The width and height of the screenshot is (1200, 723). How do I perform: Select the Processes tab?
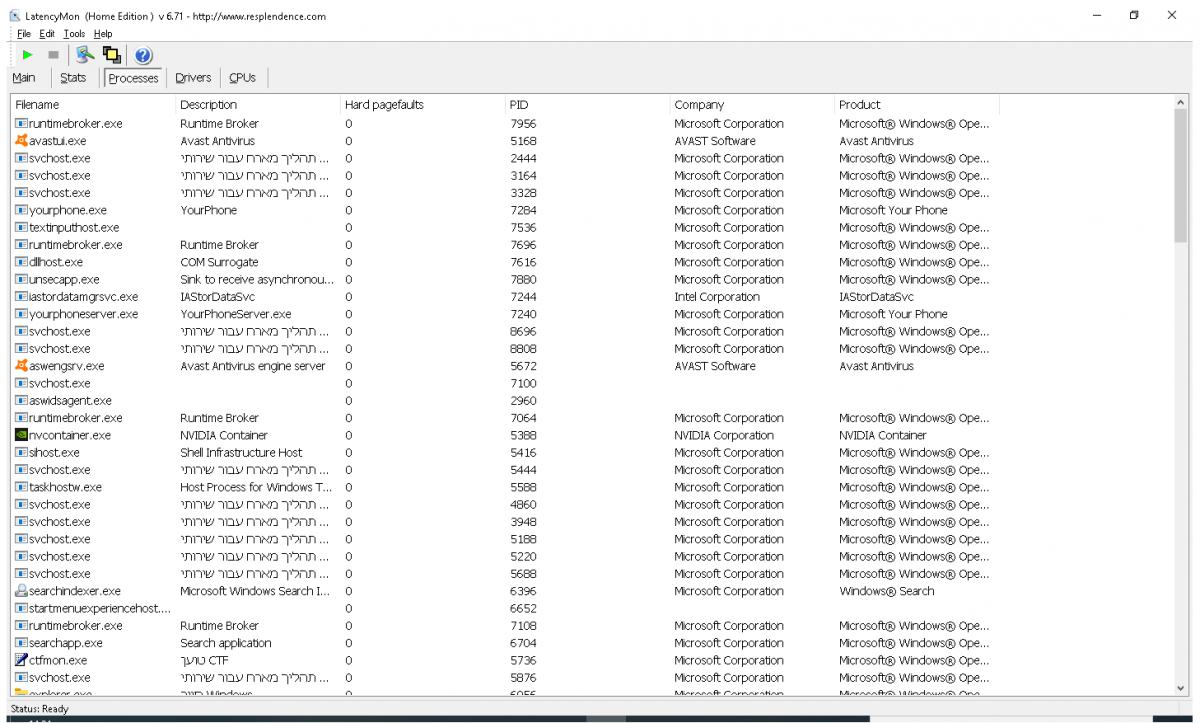pyautogui.click(x=133, y=78)
